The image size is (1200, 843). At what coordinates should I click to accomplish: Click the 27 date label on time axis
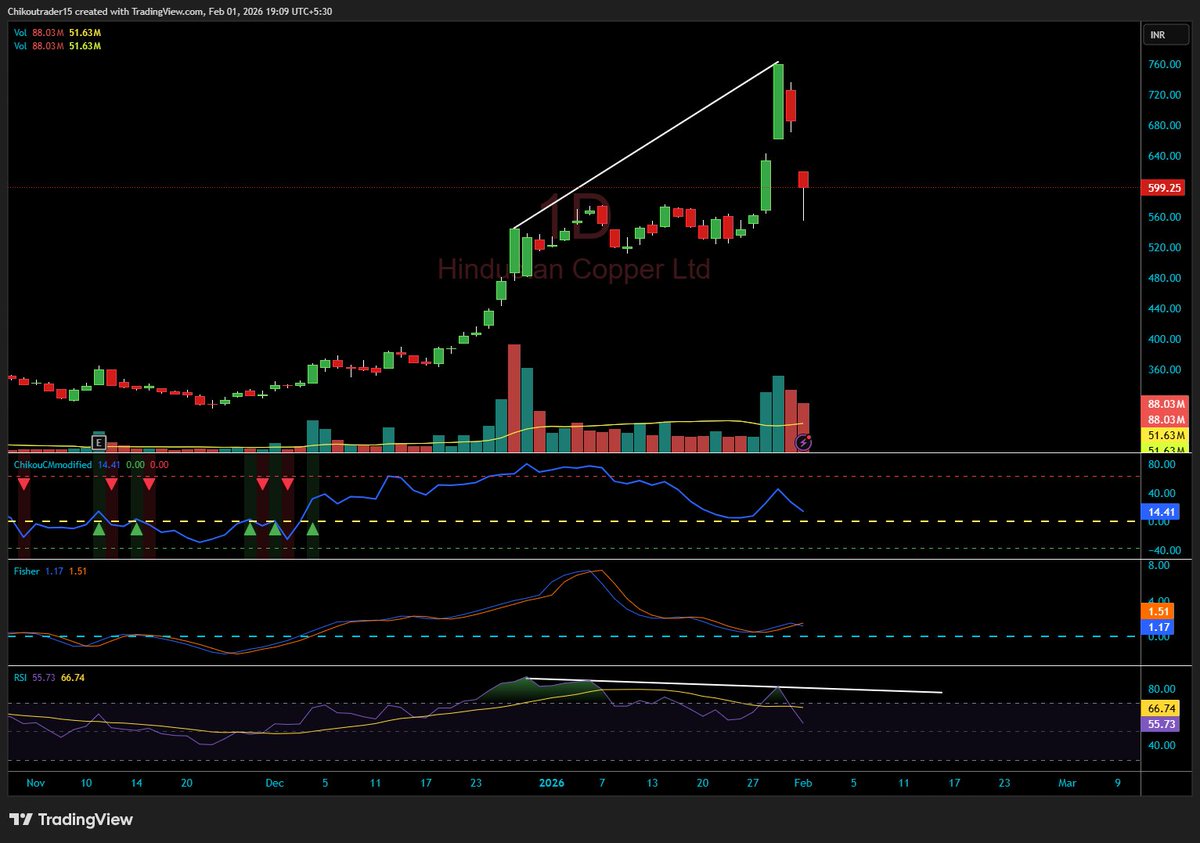(753, 785)
